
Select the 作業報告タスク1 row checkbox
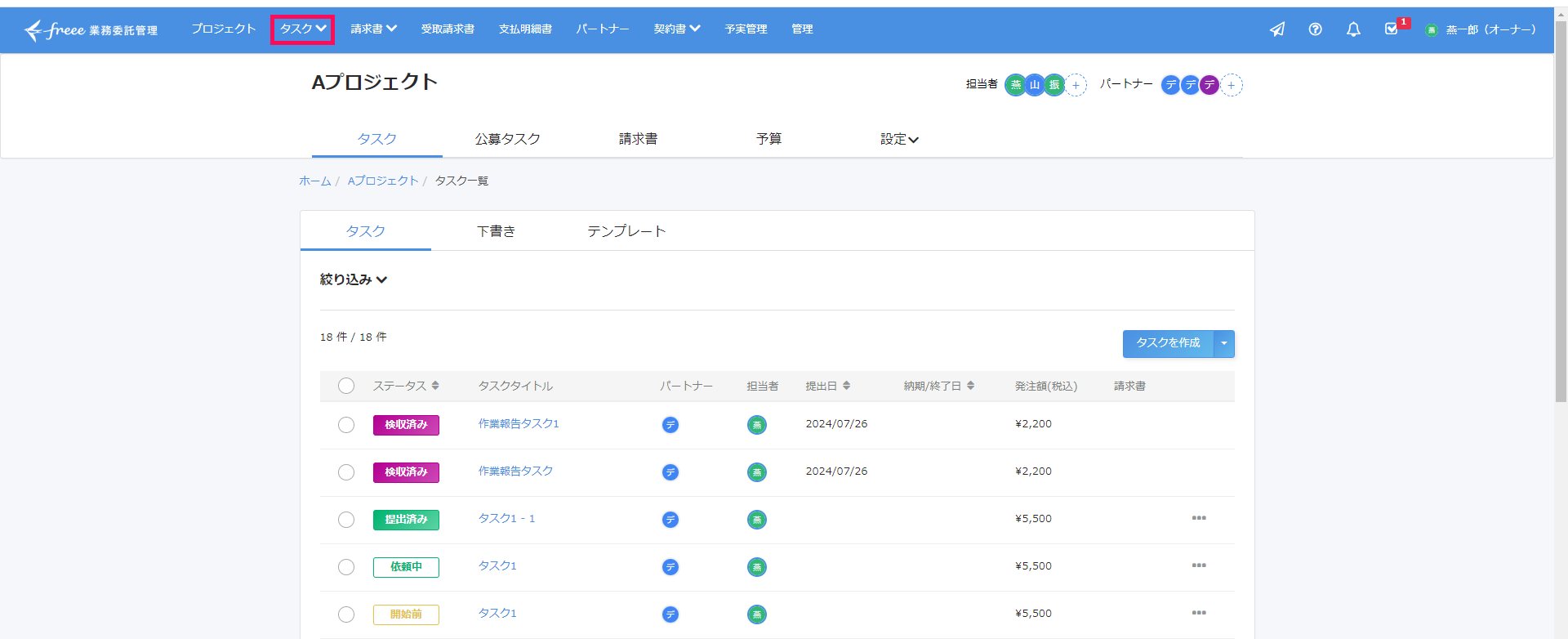click(x=346, y=425)
